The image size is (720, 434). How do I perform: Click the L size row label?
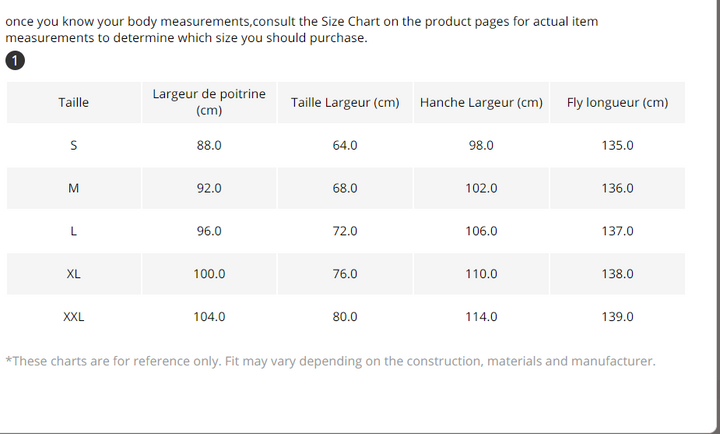(x=73, y=231)
